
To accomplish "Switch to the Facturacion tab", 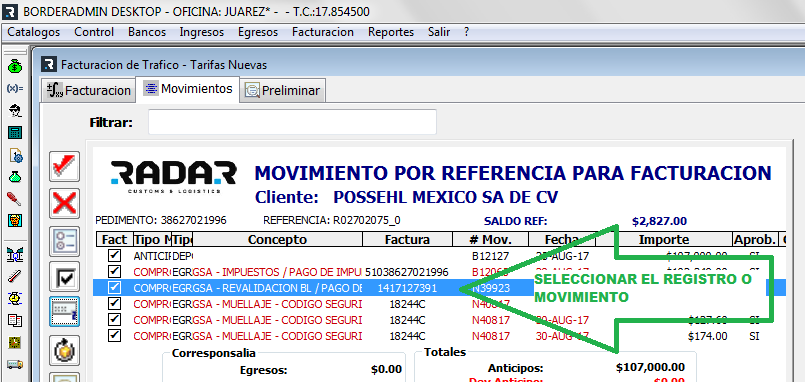I will click(x=89, y=90).
